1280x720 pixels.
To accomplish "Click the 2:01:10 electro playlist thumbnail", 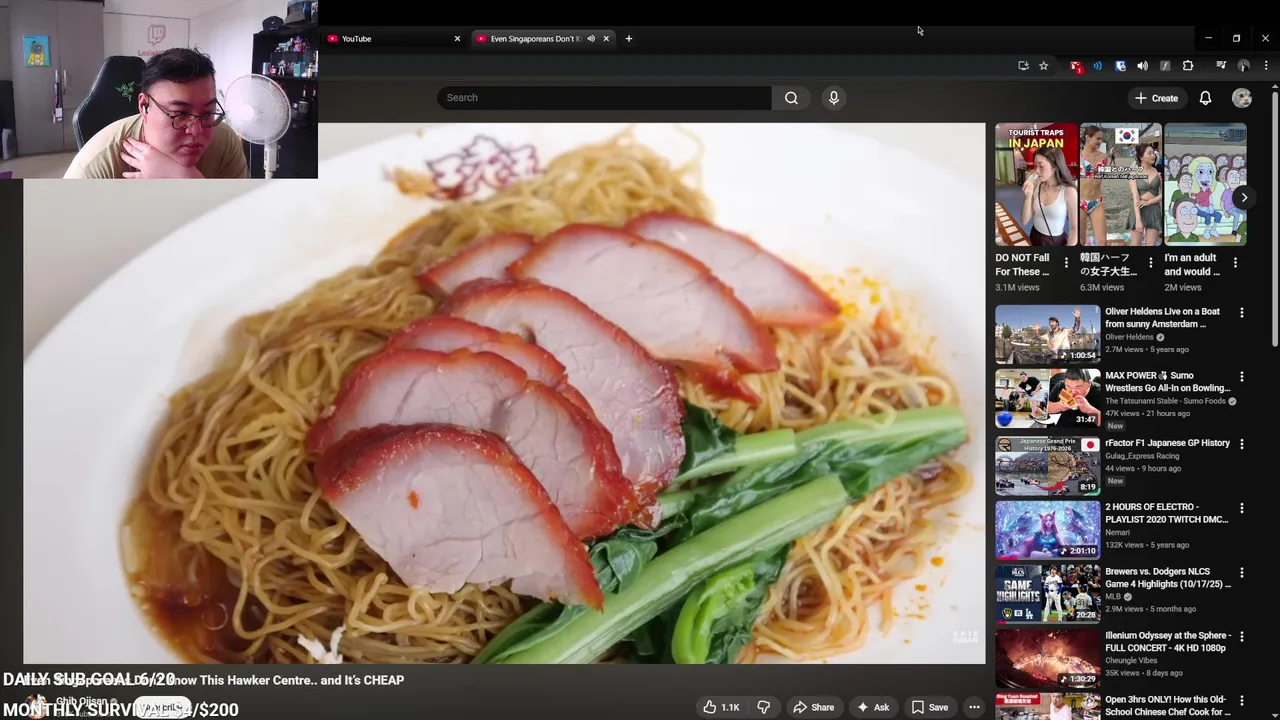I will 1047,530.
